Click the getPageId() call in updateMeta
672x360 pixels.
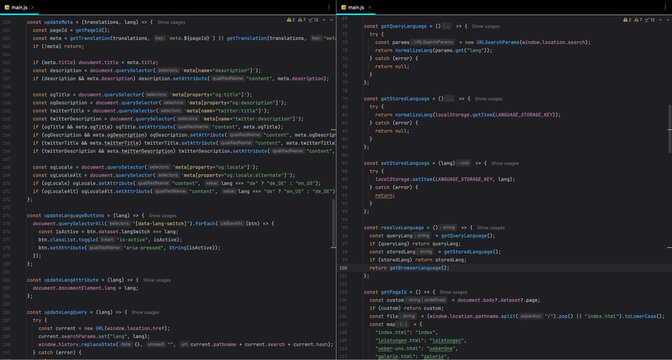(90, 30)
